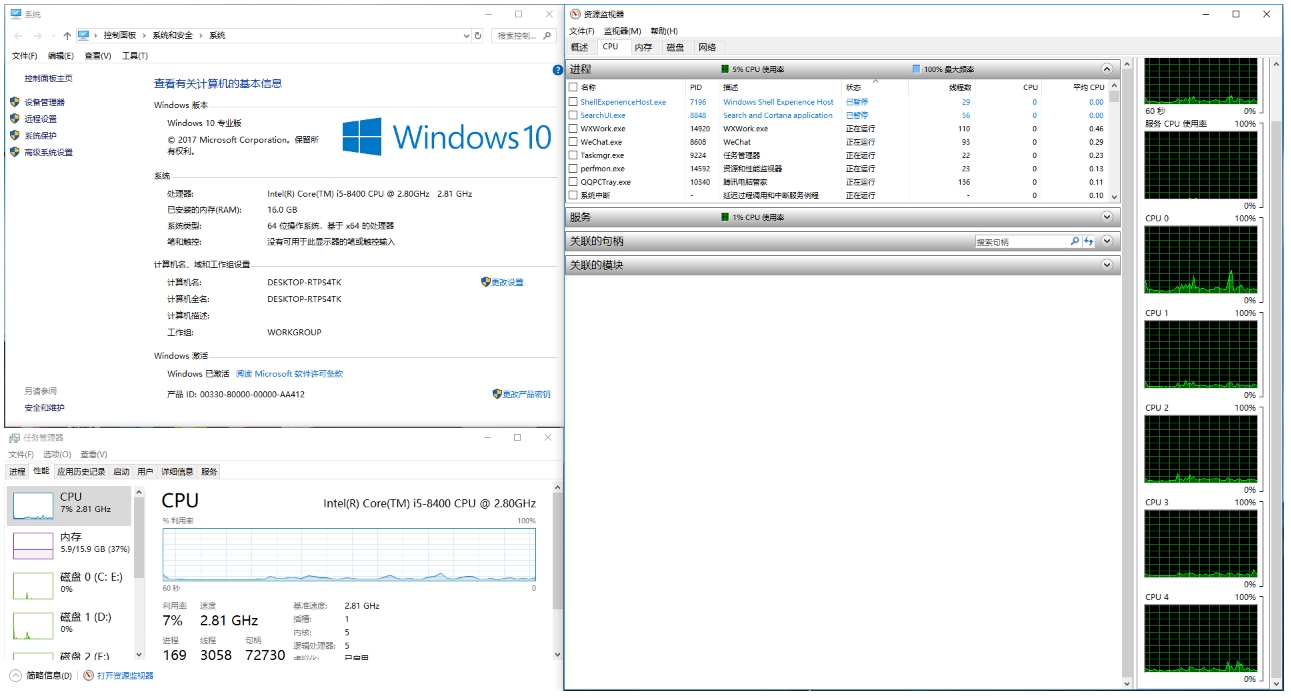Image resolution: width=1291 pixels, height=698 pixels.
Task: Expand the 关联的句柄 section chevron
Action: coord(1107,241)
